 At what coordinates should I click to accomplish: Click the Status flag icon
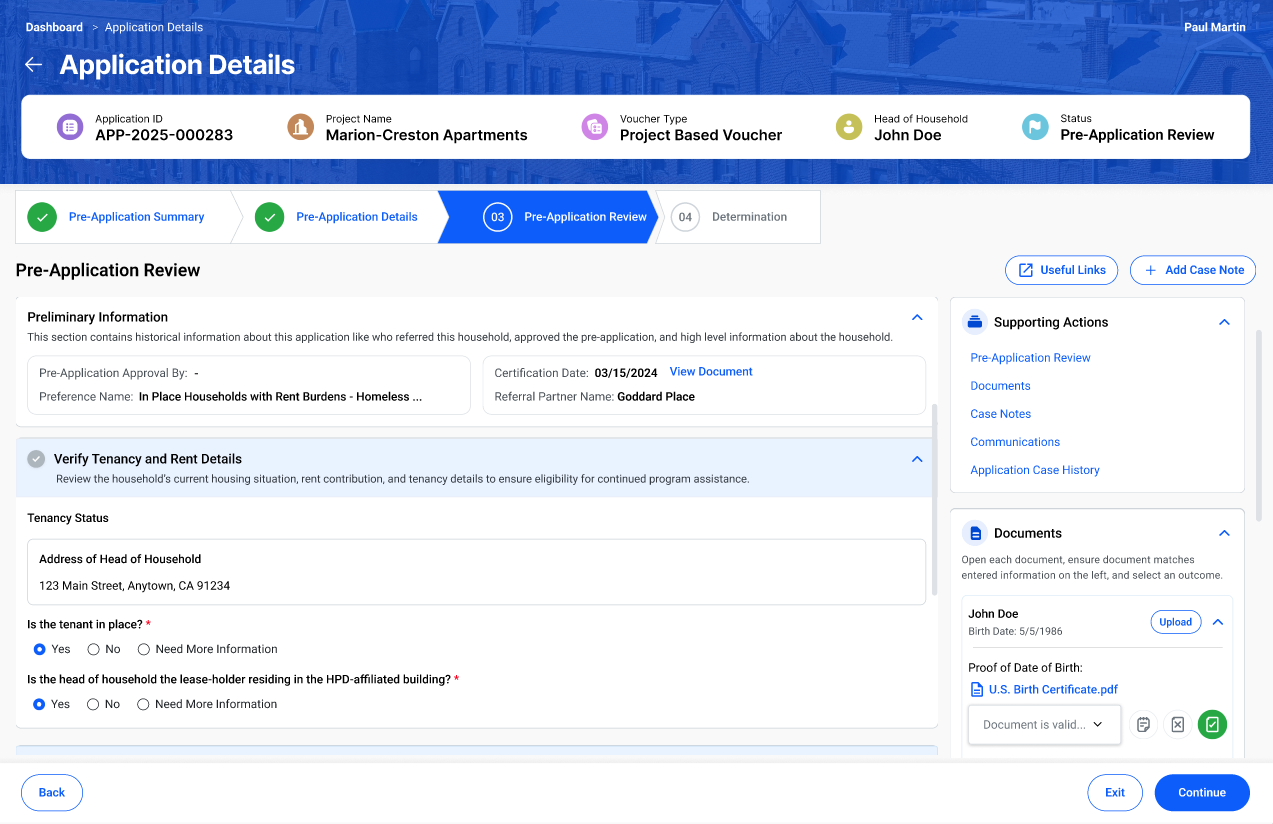(1035, 127)
